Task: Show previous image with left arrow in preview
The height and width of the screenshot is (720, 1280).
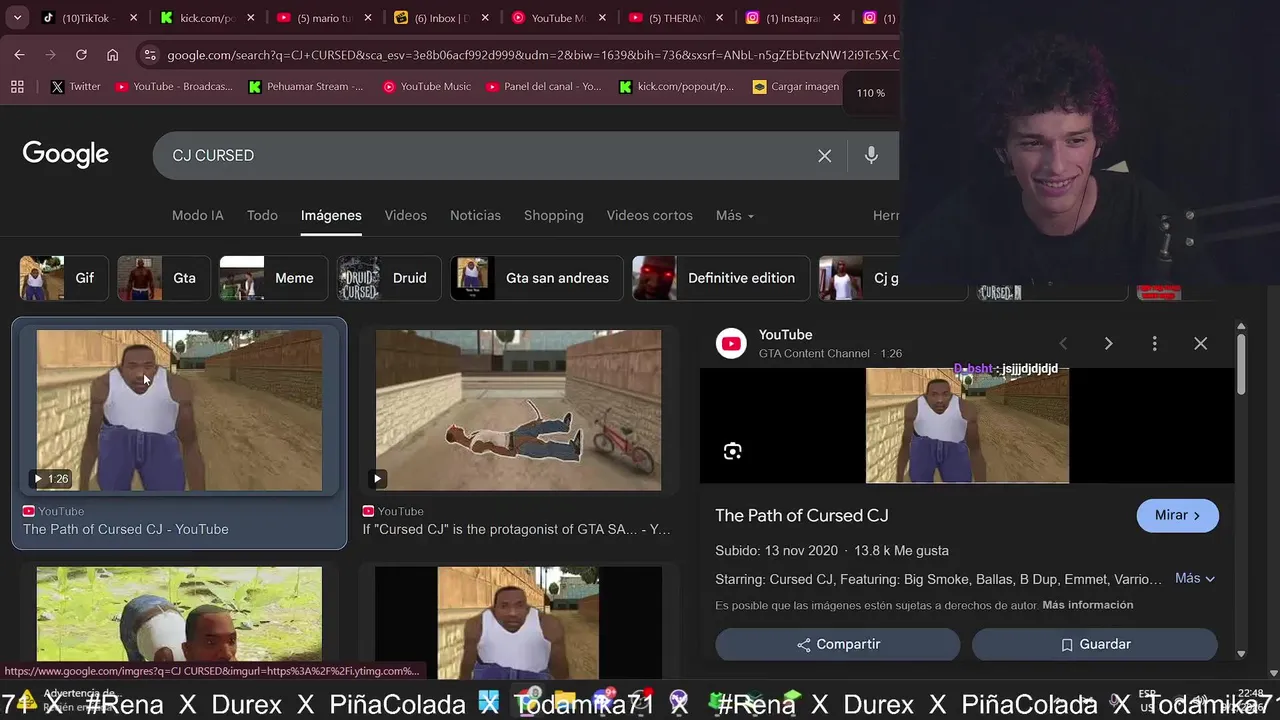Action: pyautogui.click(x=1063, y=344)
